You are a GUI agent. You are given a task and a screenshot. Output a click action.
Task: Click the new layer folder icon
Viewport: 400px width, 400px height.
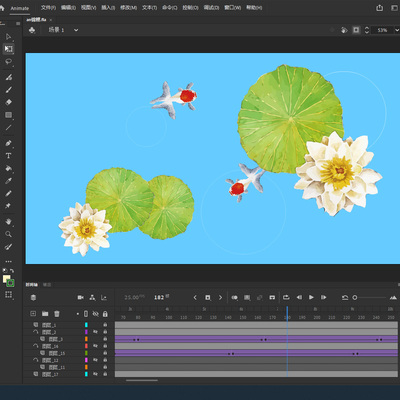(45, 314)
